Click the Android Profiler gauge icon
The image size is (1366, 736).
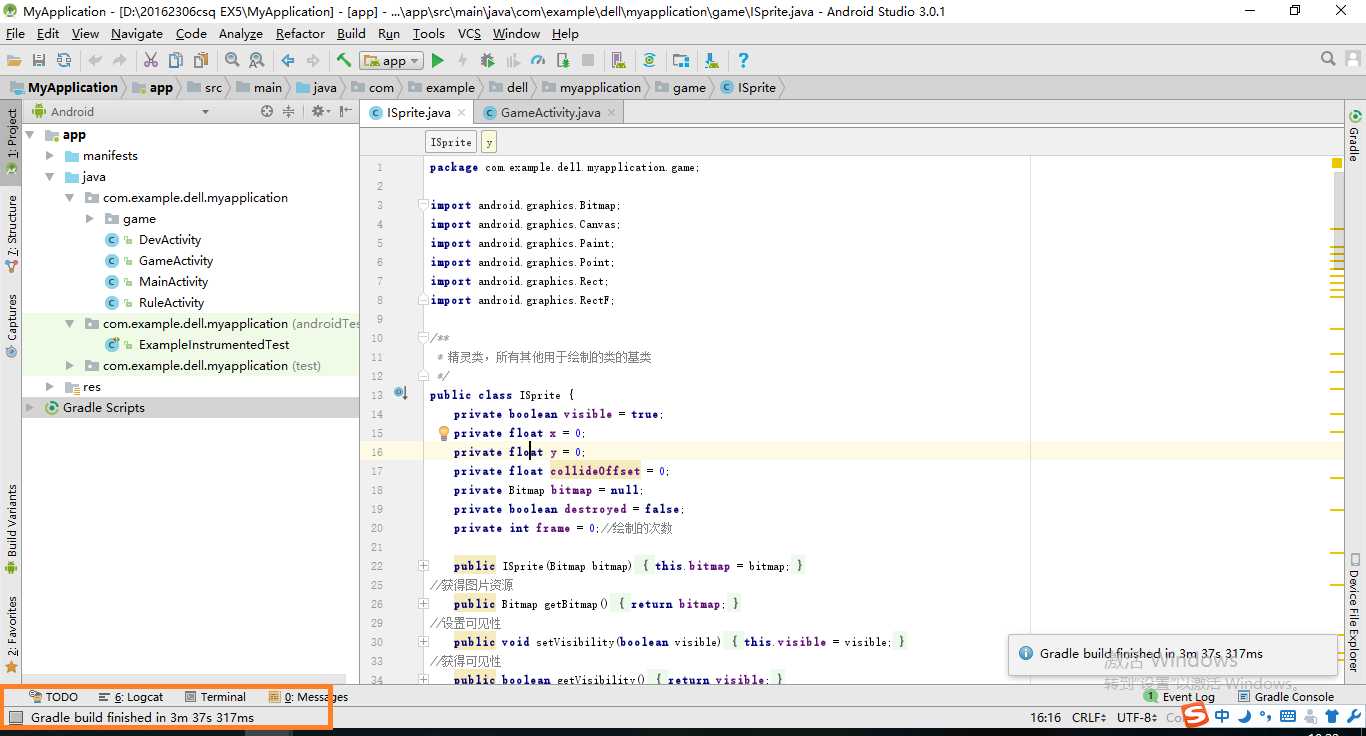[538, 61]
